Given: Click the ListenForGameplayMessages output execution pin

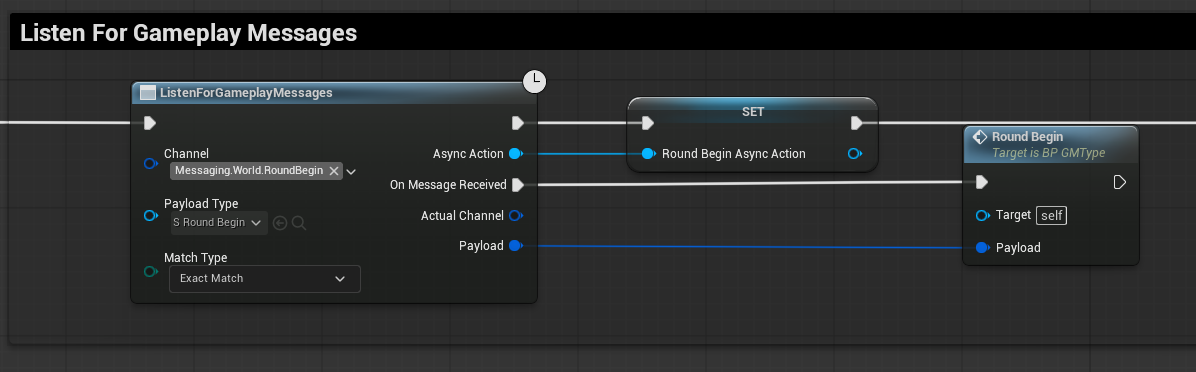Looking at the screenshot, I should pos(517,123).
